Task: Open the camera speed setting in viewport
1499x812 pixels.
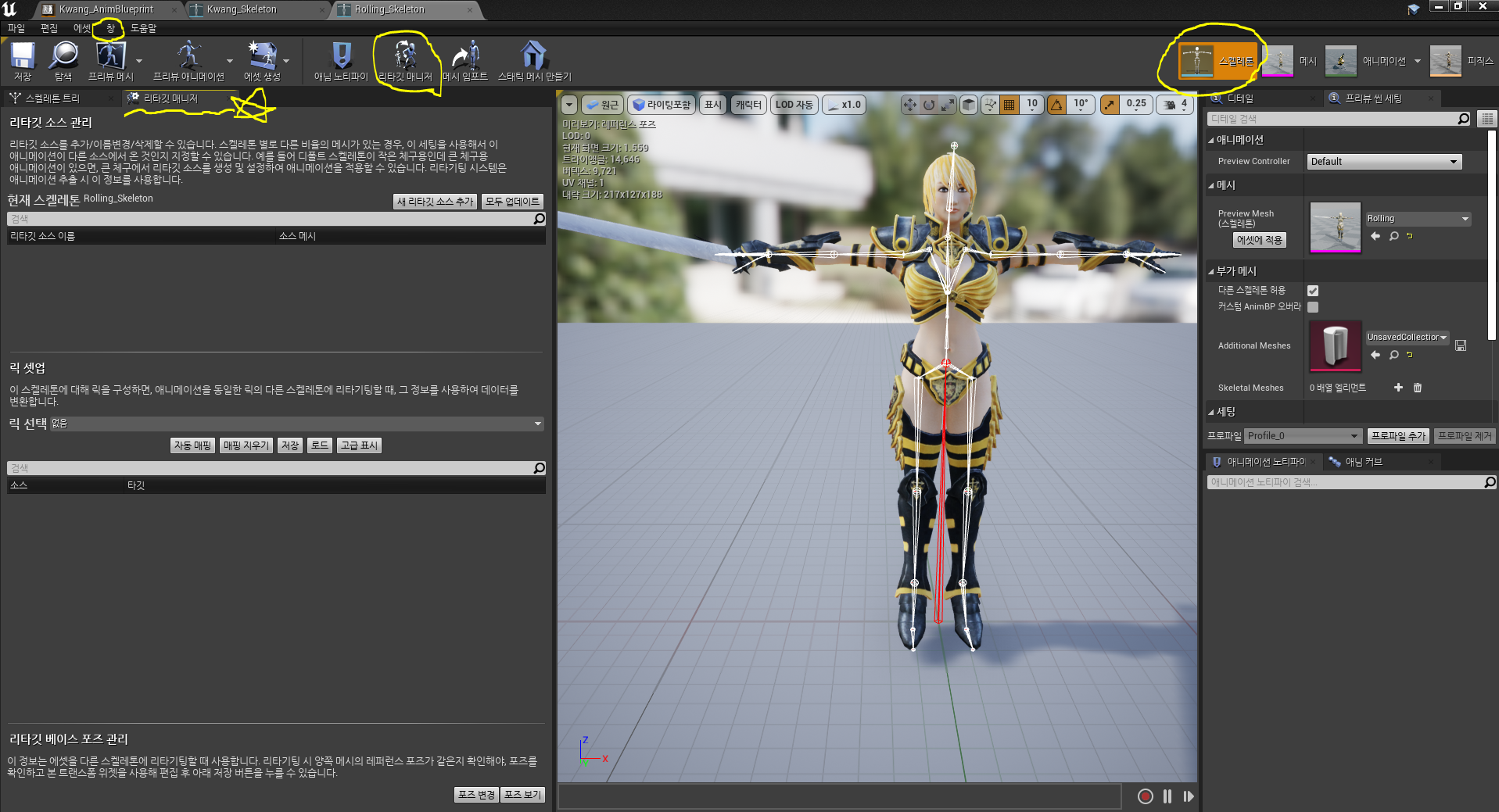Action: point(1175,105)
